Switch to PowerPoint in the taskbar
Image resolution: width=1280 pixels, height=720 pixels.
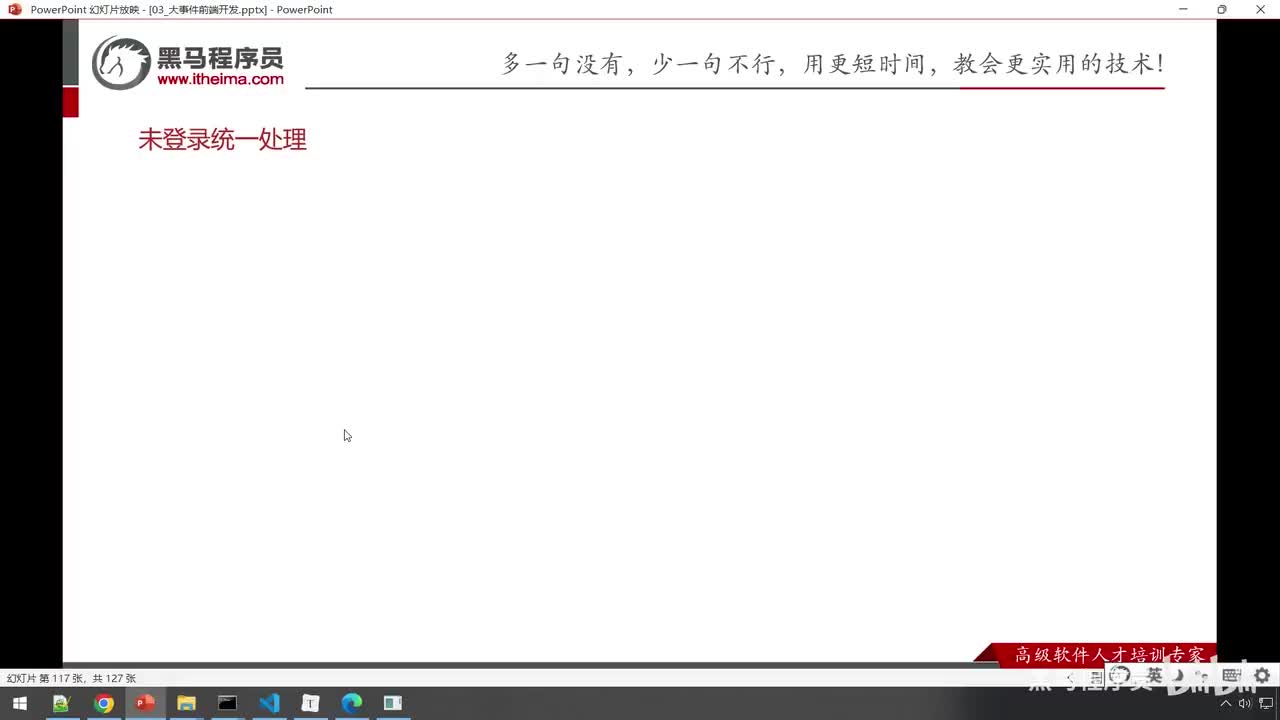pos(145,703)
